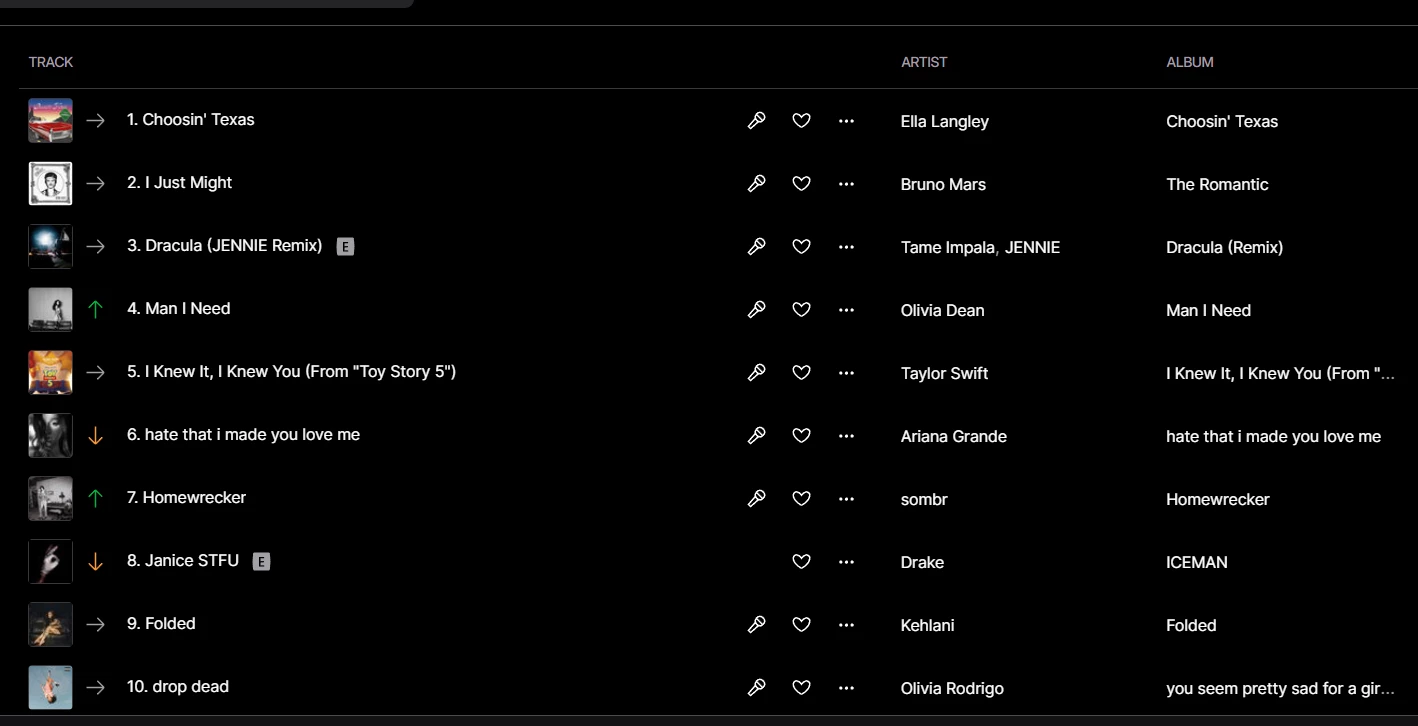The height and width of the screenshot is (726, 1418).
Task: Favorite drop dead with the heart icon
Action: click(801, 688)
